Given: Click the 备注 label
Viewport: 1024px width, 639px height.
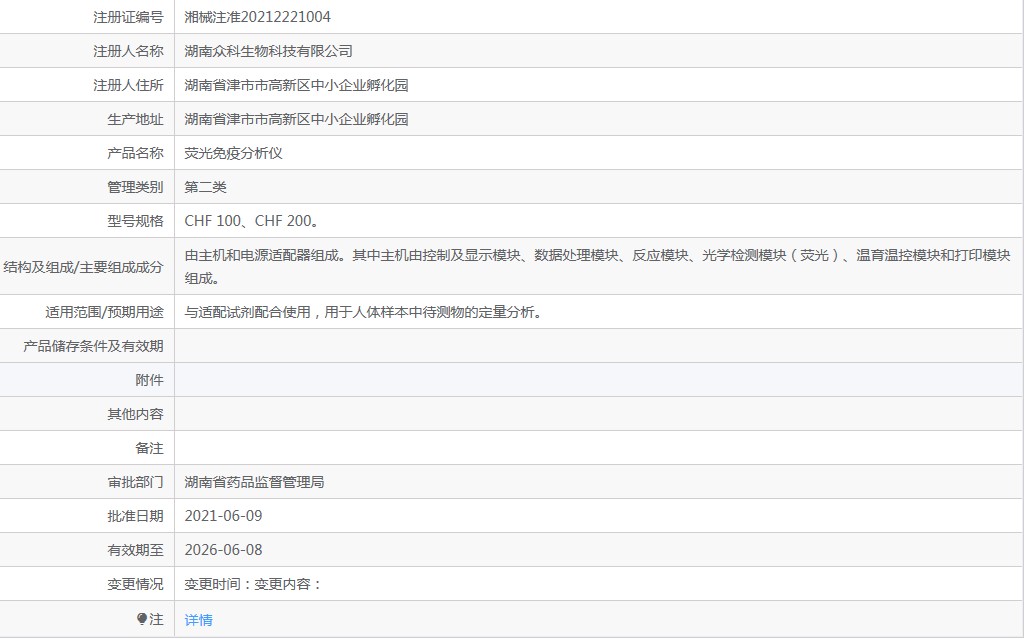Looking at the screenshot, I should point(150,448).
